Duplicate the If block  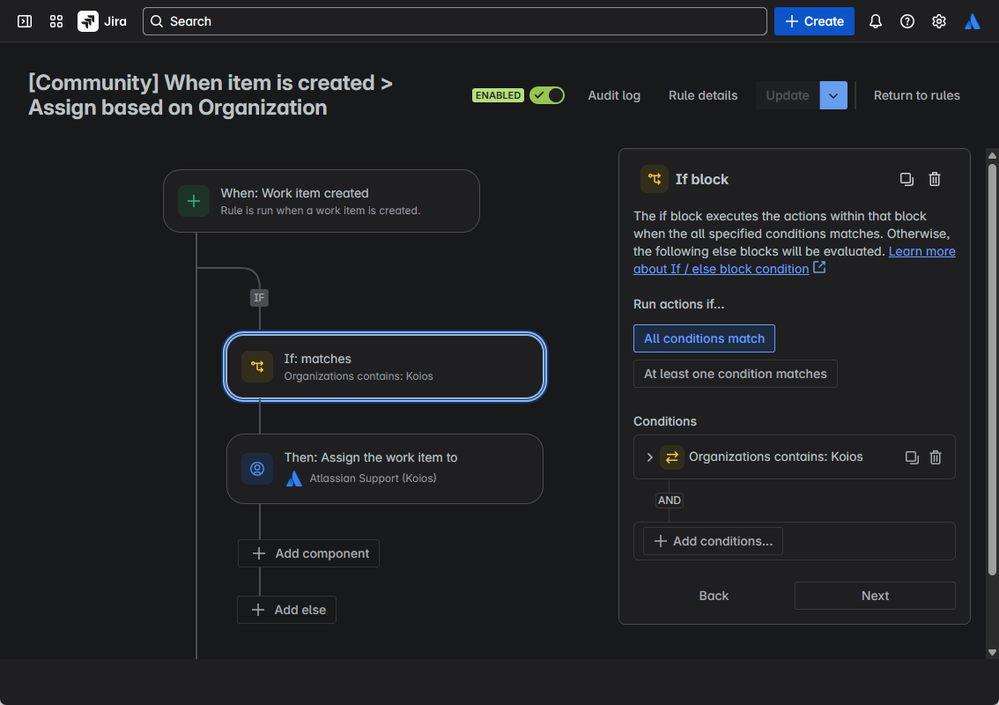click(x=907, y=180)
